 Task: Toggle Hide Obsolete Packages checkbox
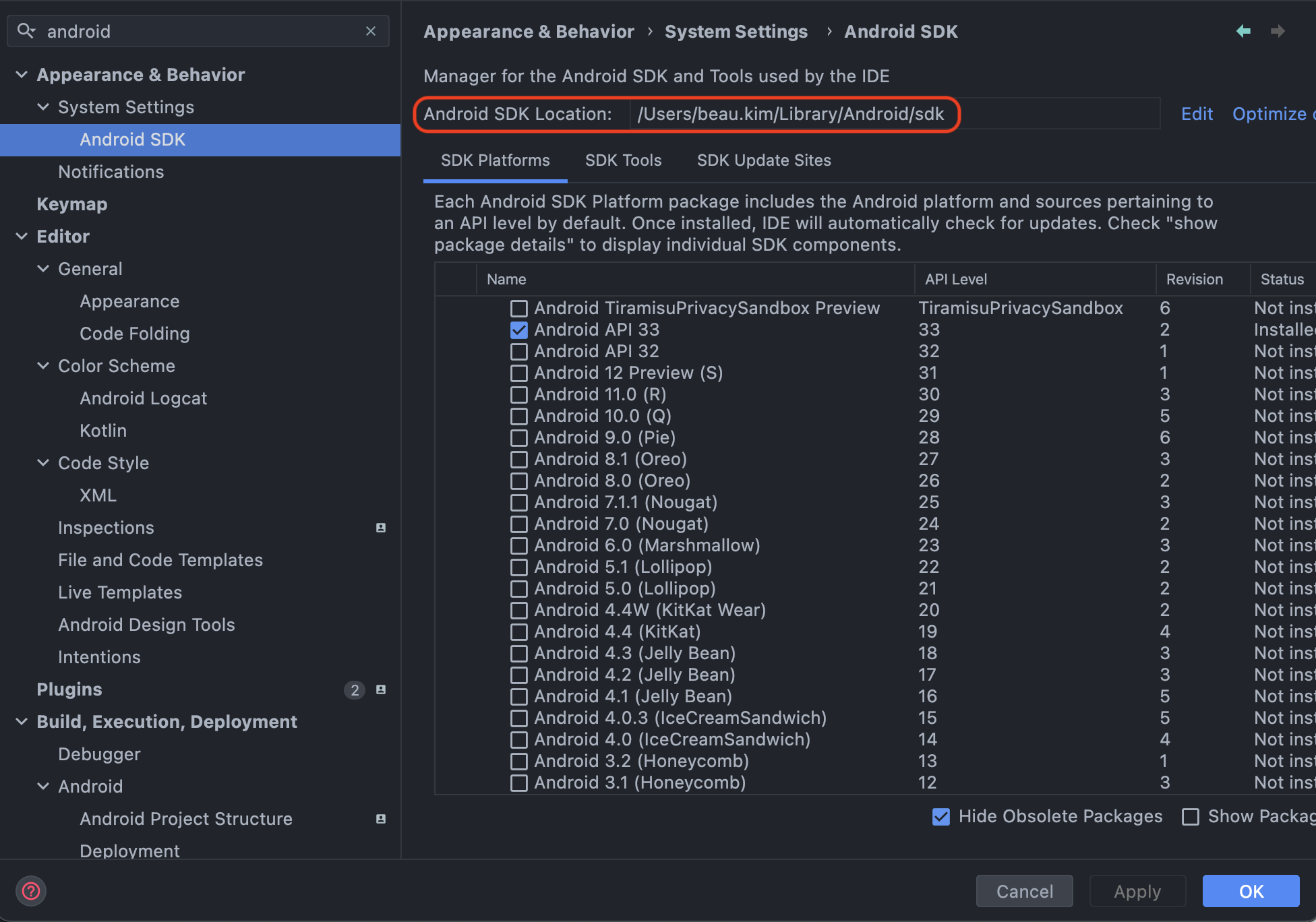click(940, 817)
